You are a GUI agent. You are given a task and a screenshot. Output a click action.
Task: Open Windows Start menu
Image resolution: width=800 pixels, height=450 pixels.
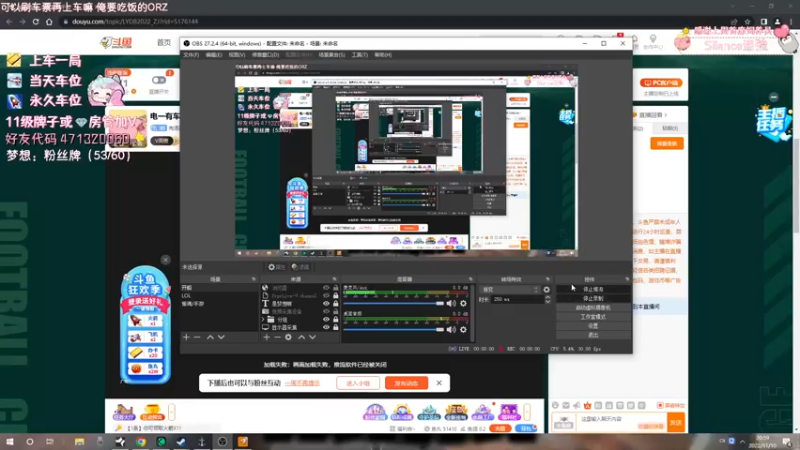pyautogui.click(x=10, y=442)
